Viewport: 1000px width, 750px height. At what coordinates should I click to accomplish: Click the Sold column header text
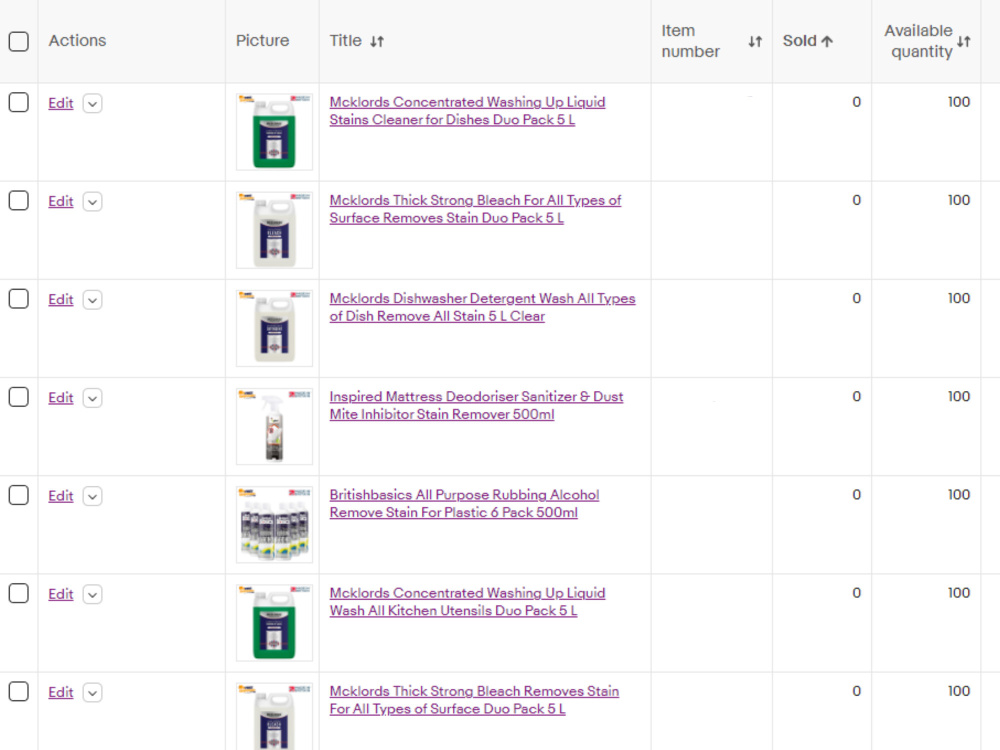[800, 41]
